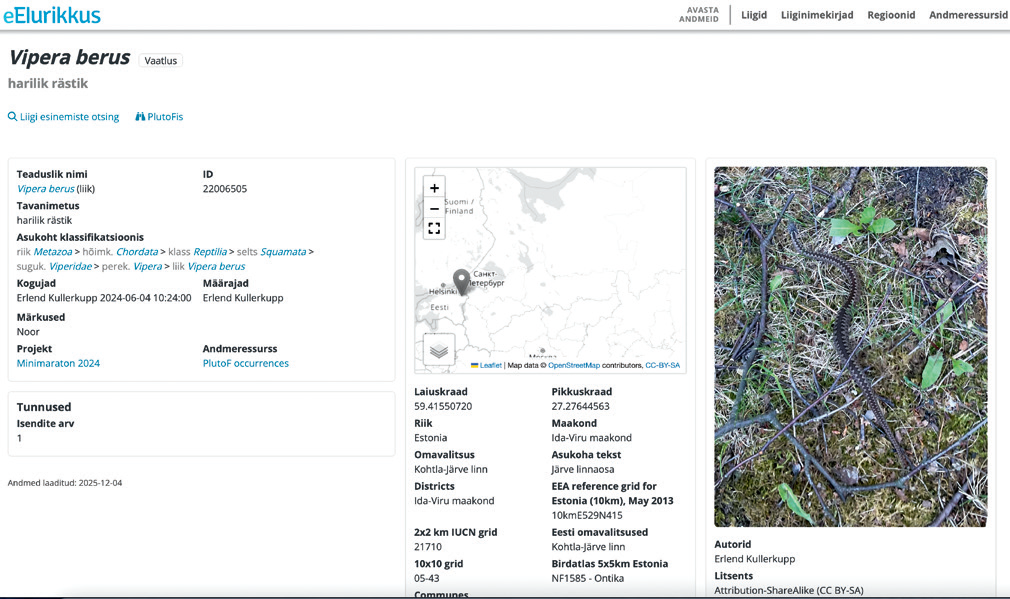Open Liigi esinemiste otsing search
This screenshot has height=599, width=1010.
[x=63, y=117]
